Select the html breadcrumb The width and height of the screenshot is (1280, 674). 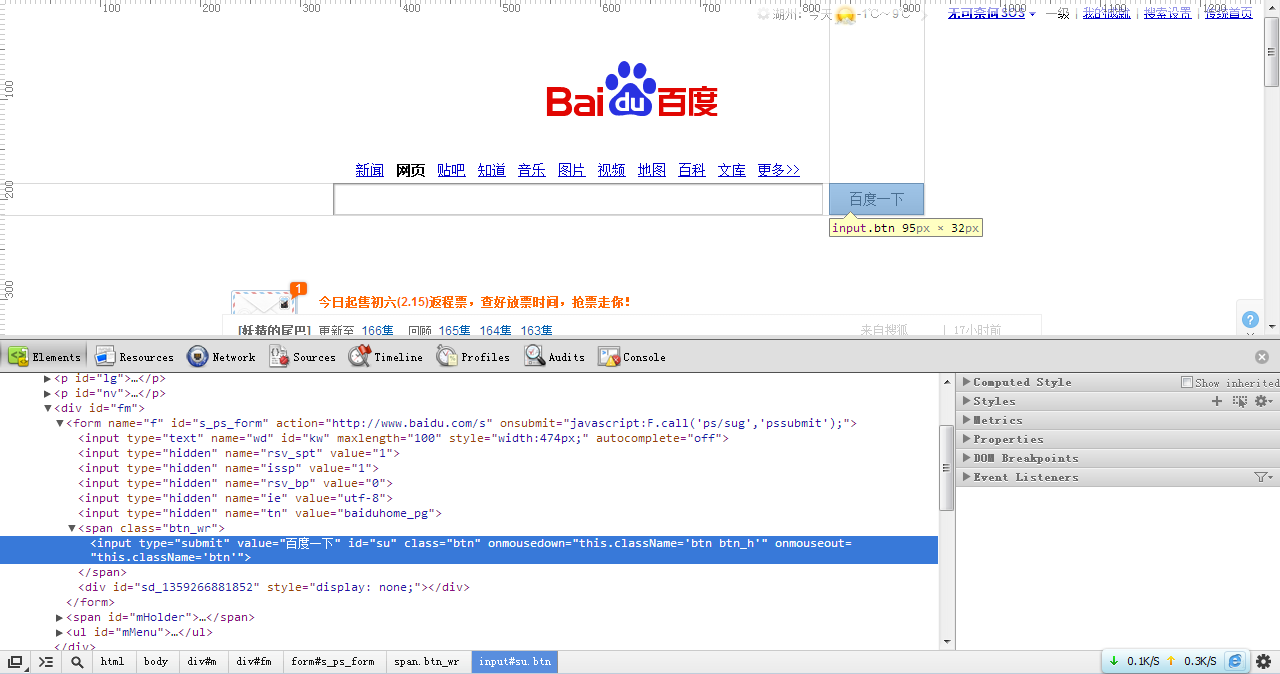(x=113, y=662)
